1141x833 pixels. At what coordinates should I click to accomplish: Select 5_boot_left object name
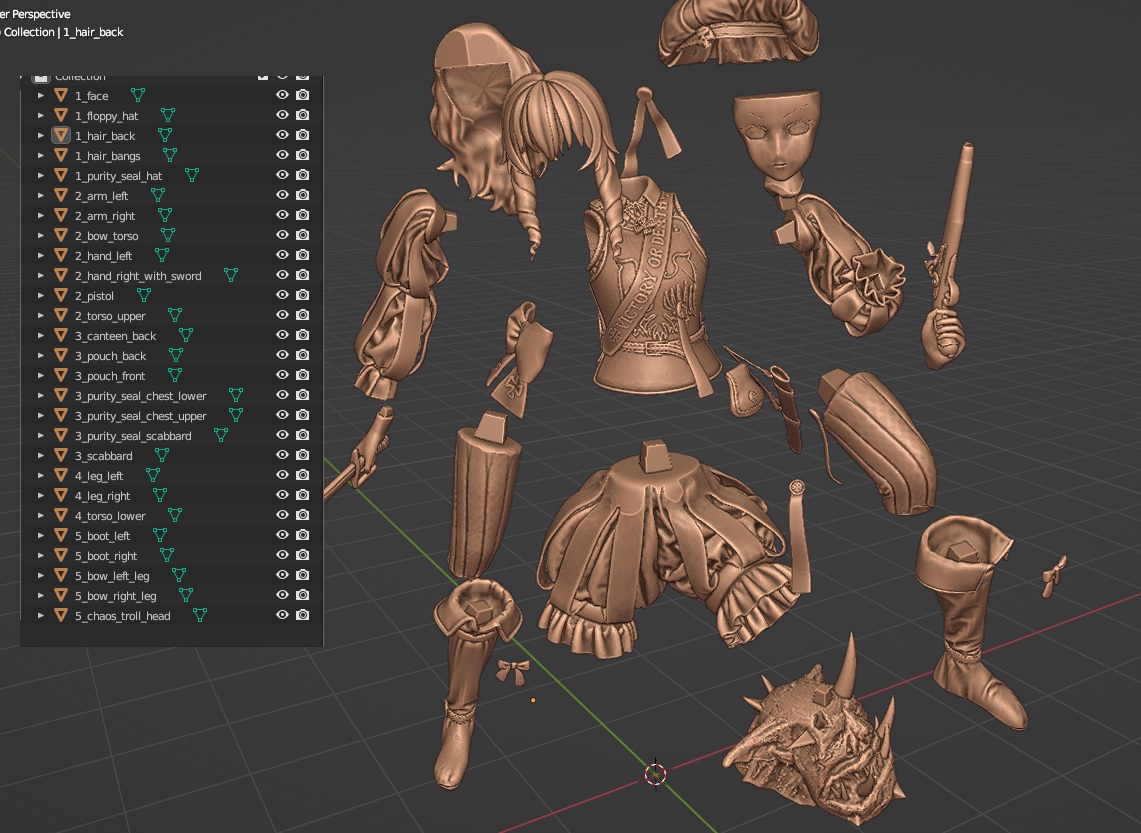(x=103, y=536)
